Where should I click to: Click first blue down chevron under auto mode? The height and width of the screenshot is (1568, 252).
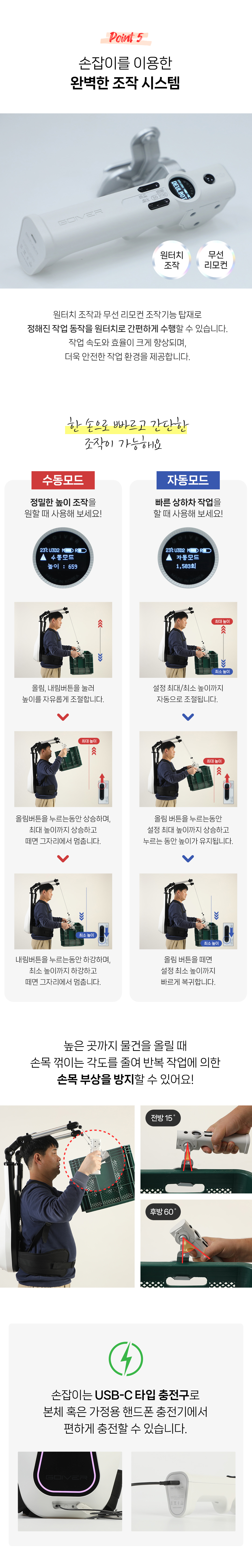188,717
